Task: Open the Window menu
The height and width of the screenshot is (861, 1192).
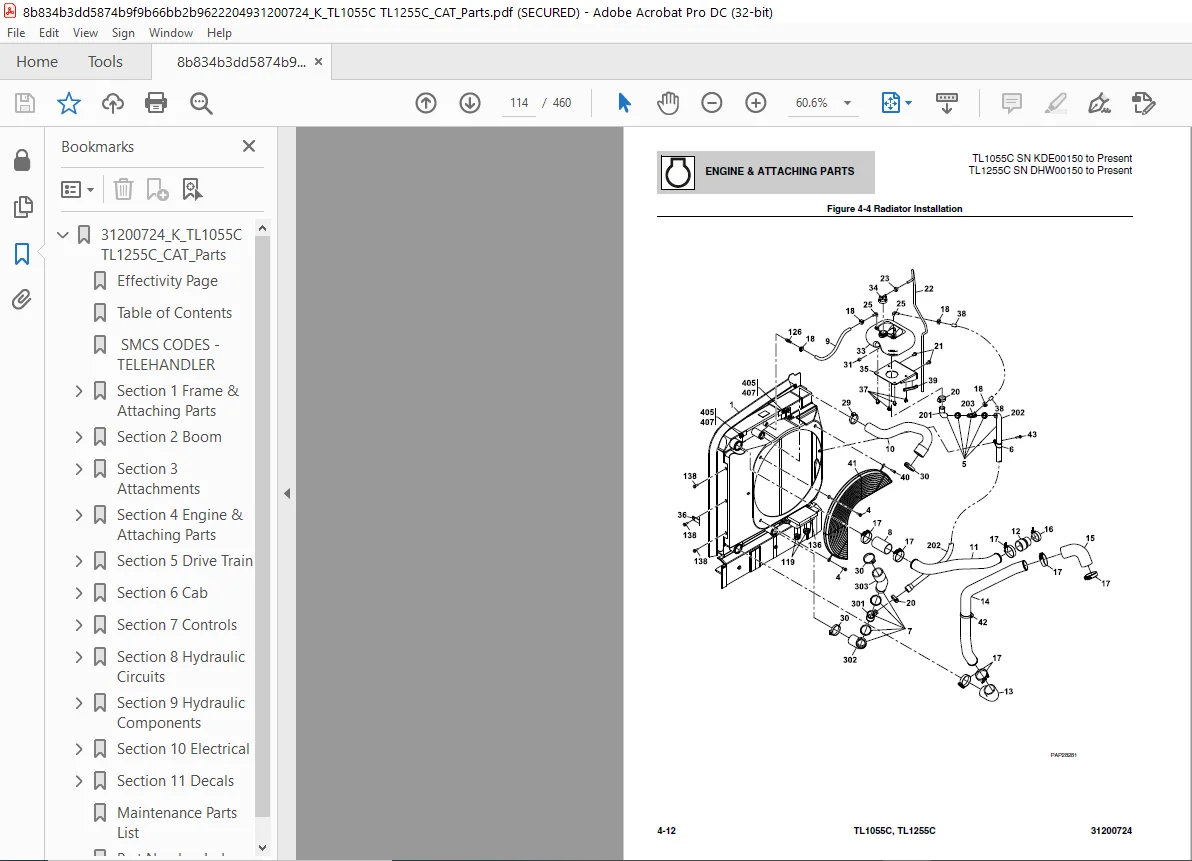Action: pos(170,33)
